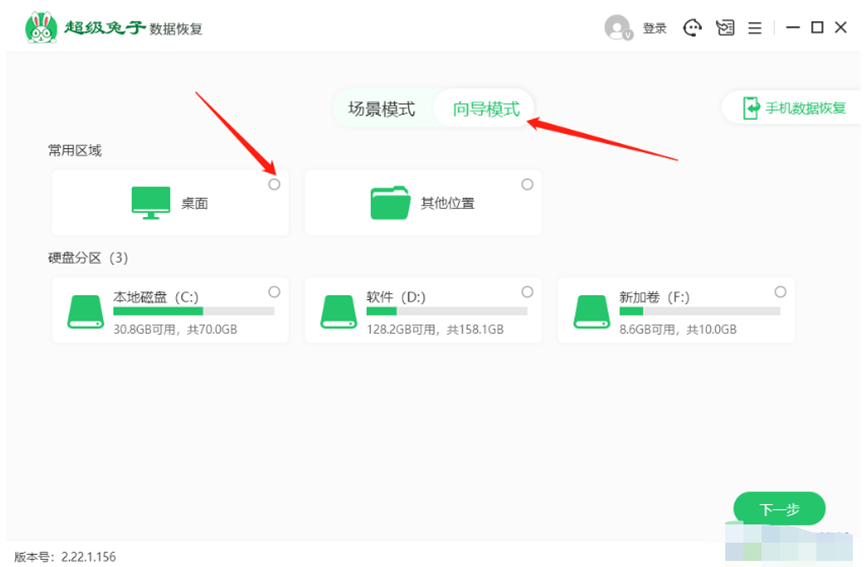Click 30.8GB可用, 共70.0GB text
This screenshot has height=567, width=865.
click(175, 329)
